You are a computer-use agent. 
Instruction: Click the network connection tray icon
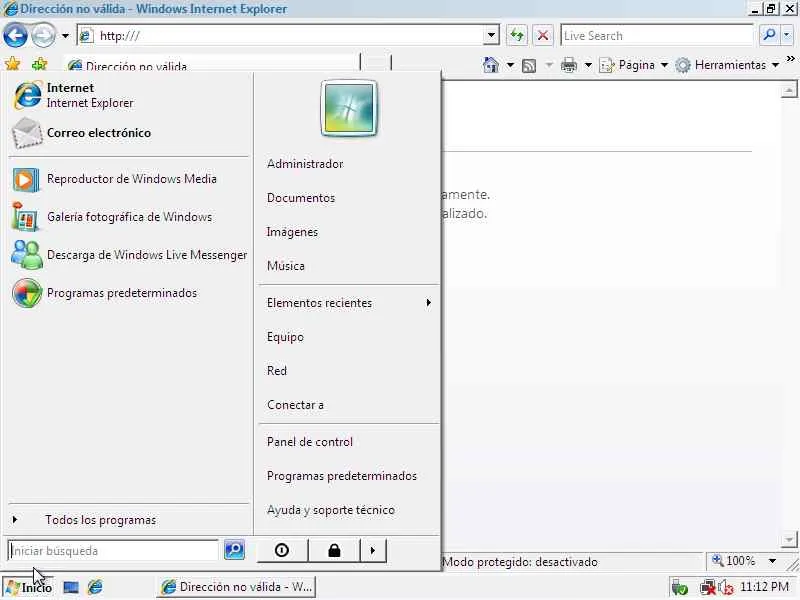tap(707, 588)
